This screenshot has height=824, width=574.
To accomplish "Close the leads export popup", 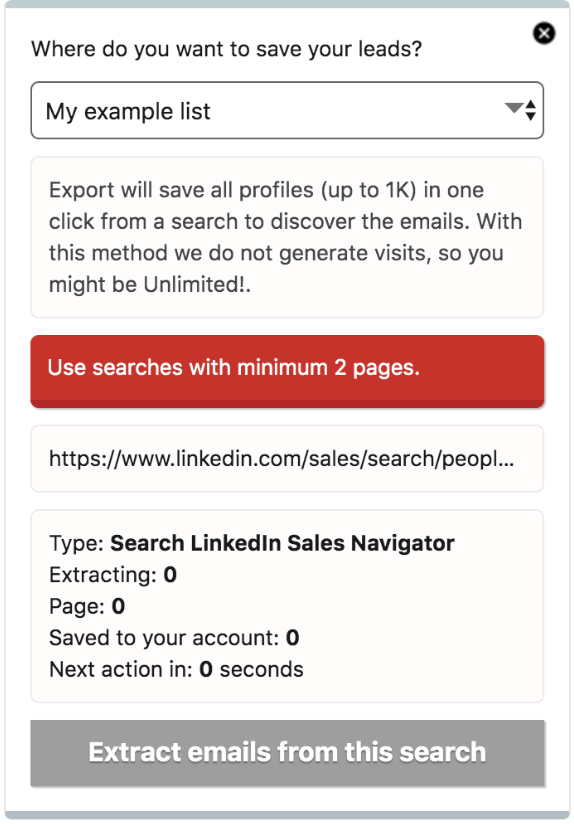I will (544, 34).
